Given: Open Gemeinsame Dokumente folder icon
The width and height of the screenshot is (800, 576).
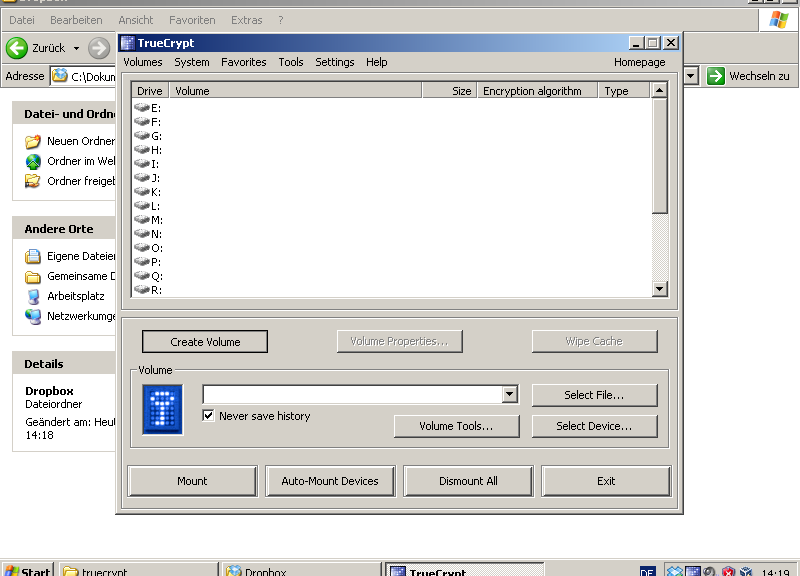Looking at the screenshot, I should coord(33,277).
